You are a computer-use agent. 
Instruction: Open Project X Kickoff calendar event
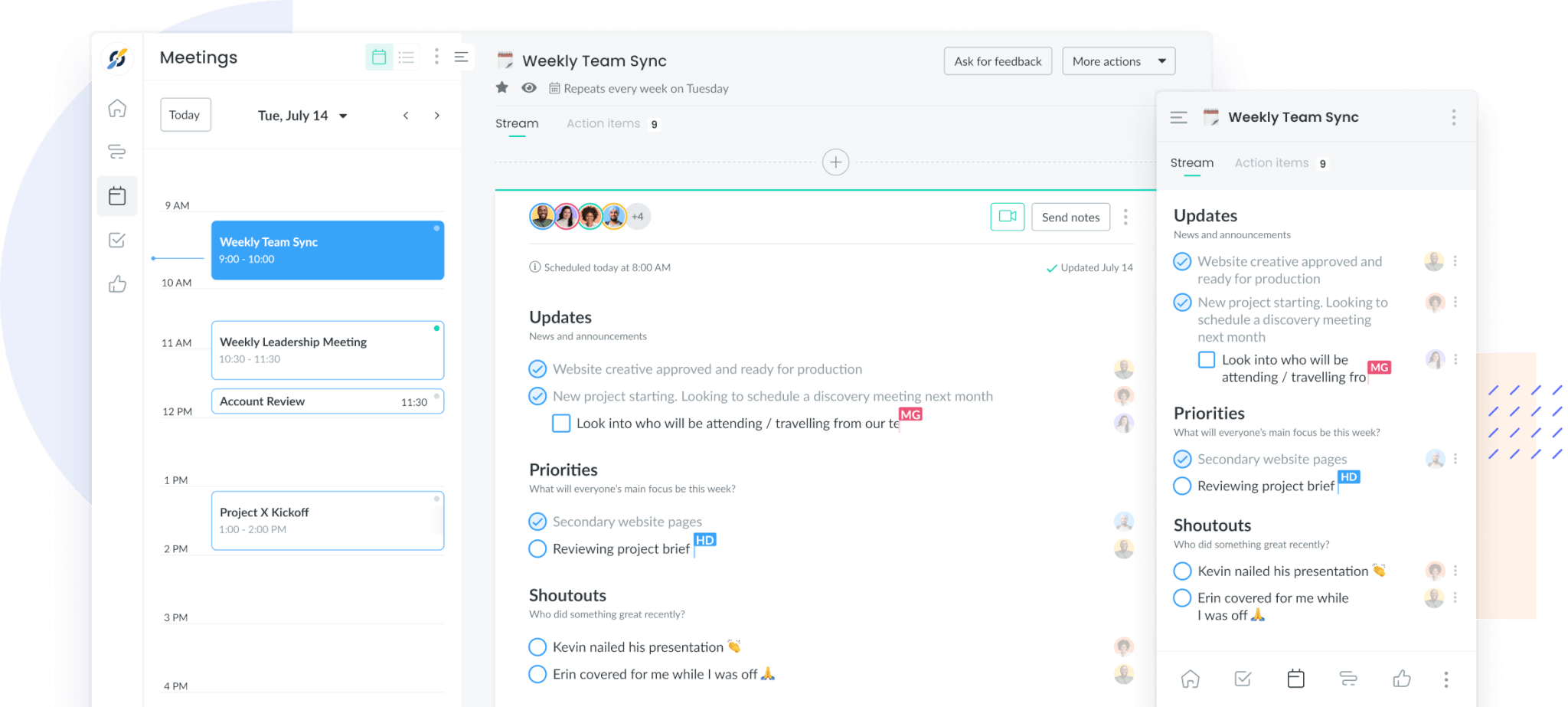pyautogui.click(x=328, y=521)
